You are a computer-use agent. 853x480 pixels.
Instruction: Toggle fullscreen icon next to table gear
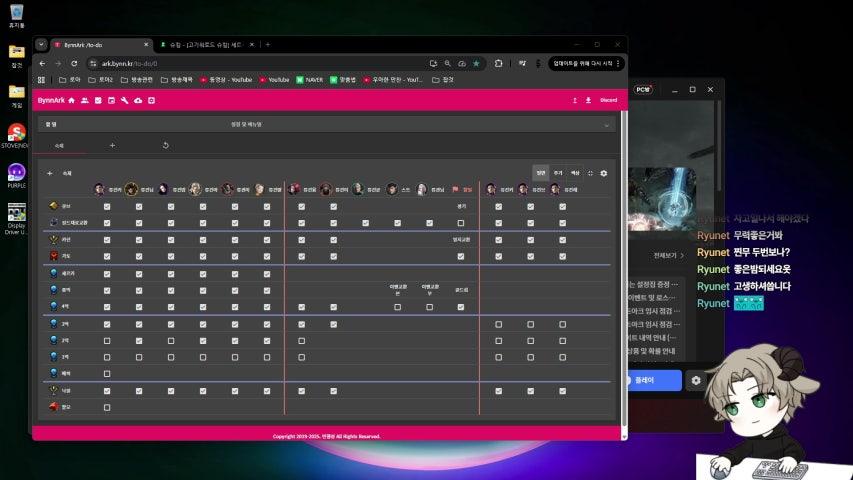[x=590, y=173]
